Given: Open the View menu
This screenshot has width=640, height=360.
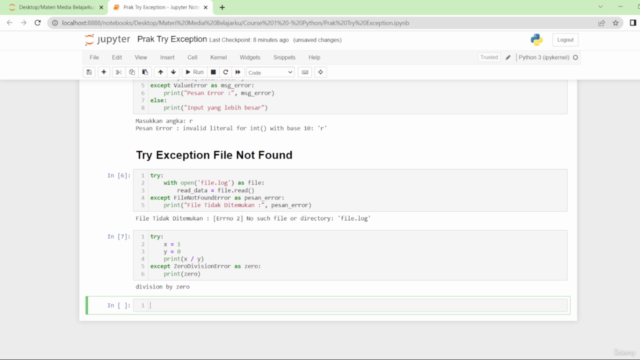Looking at the screenshot, I should point(141,58).
